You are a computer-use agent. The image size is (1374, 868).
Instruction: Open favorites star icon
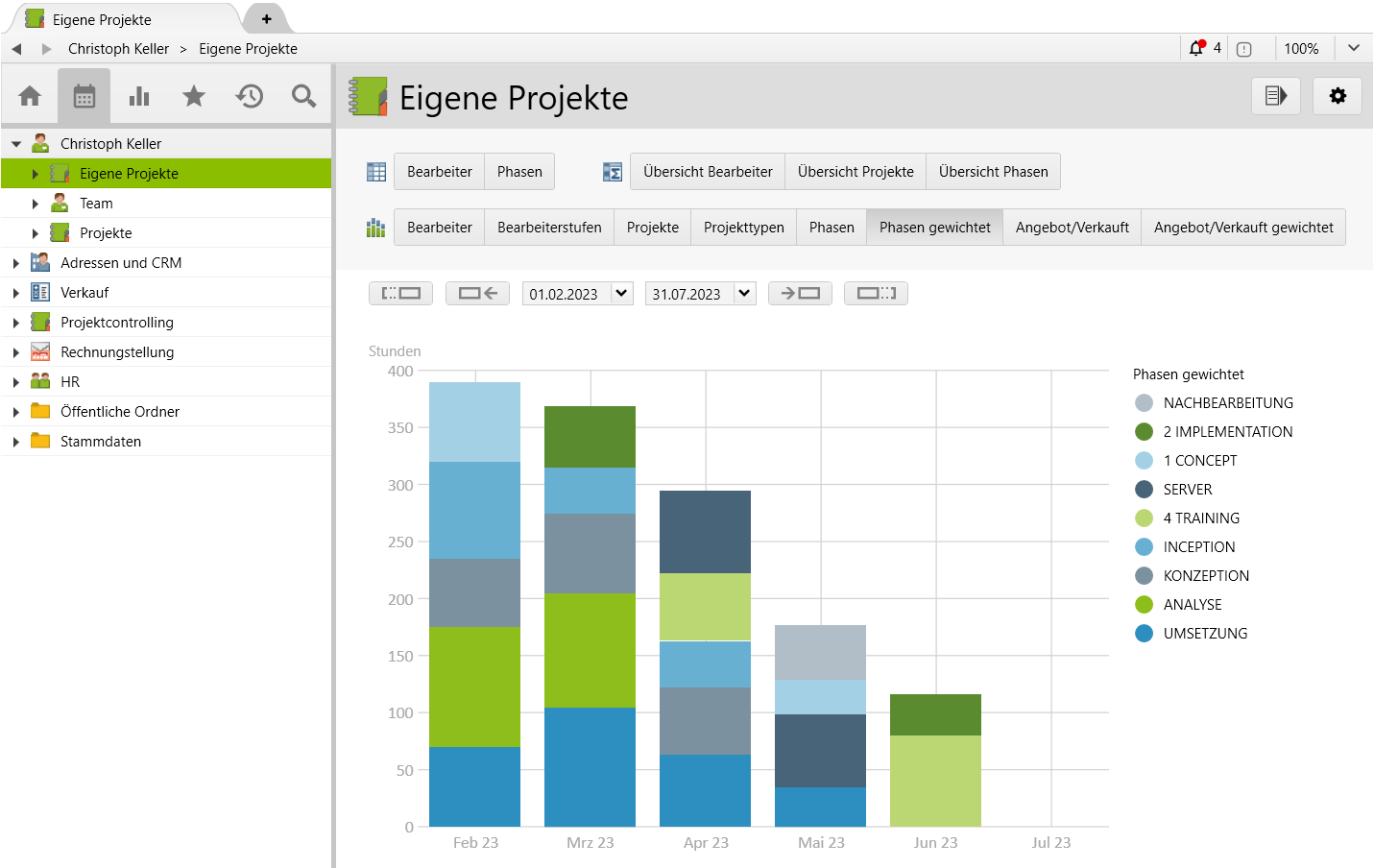click(194, 96)
